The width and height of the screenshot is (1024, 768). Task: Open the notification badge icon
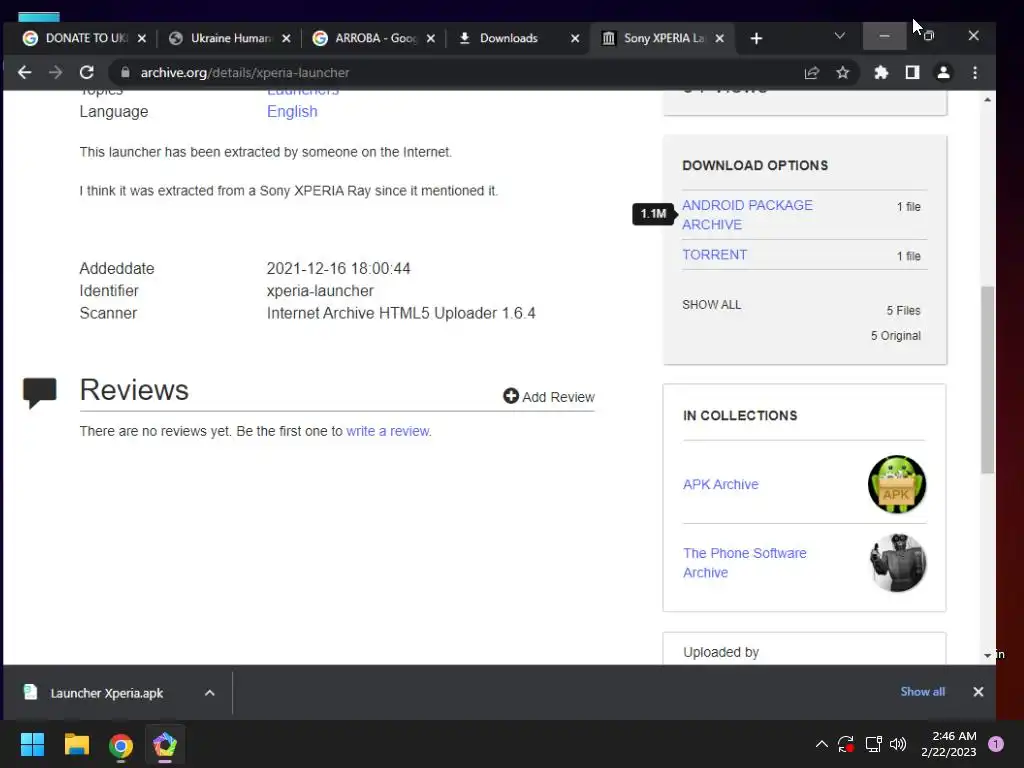[996, 744]
